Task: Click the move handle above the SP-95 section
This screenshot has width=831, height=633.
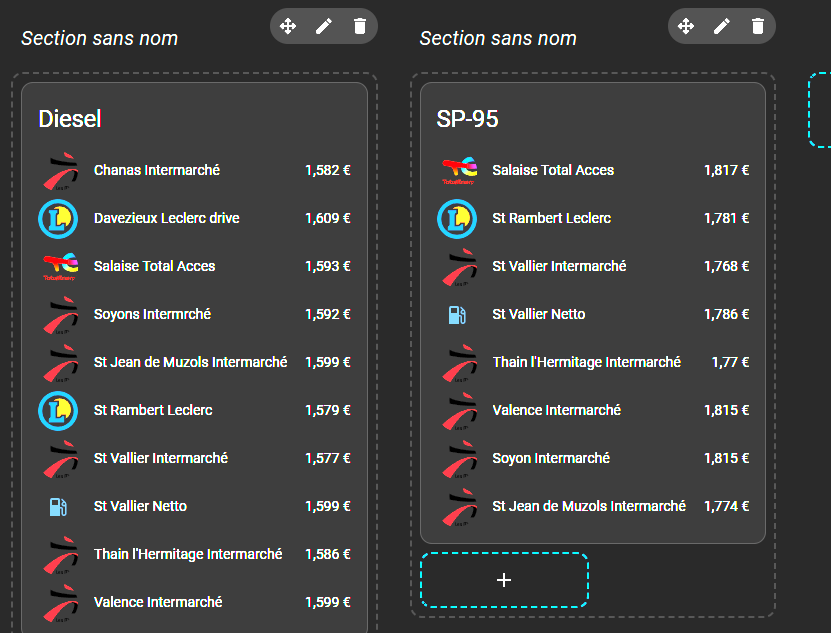Action: tap(686, 26)
